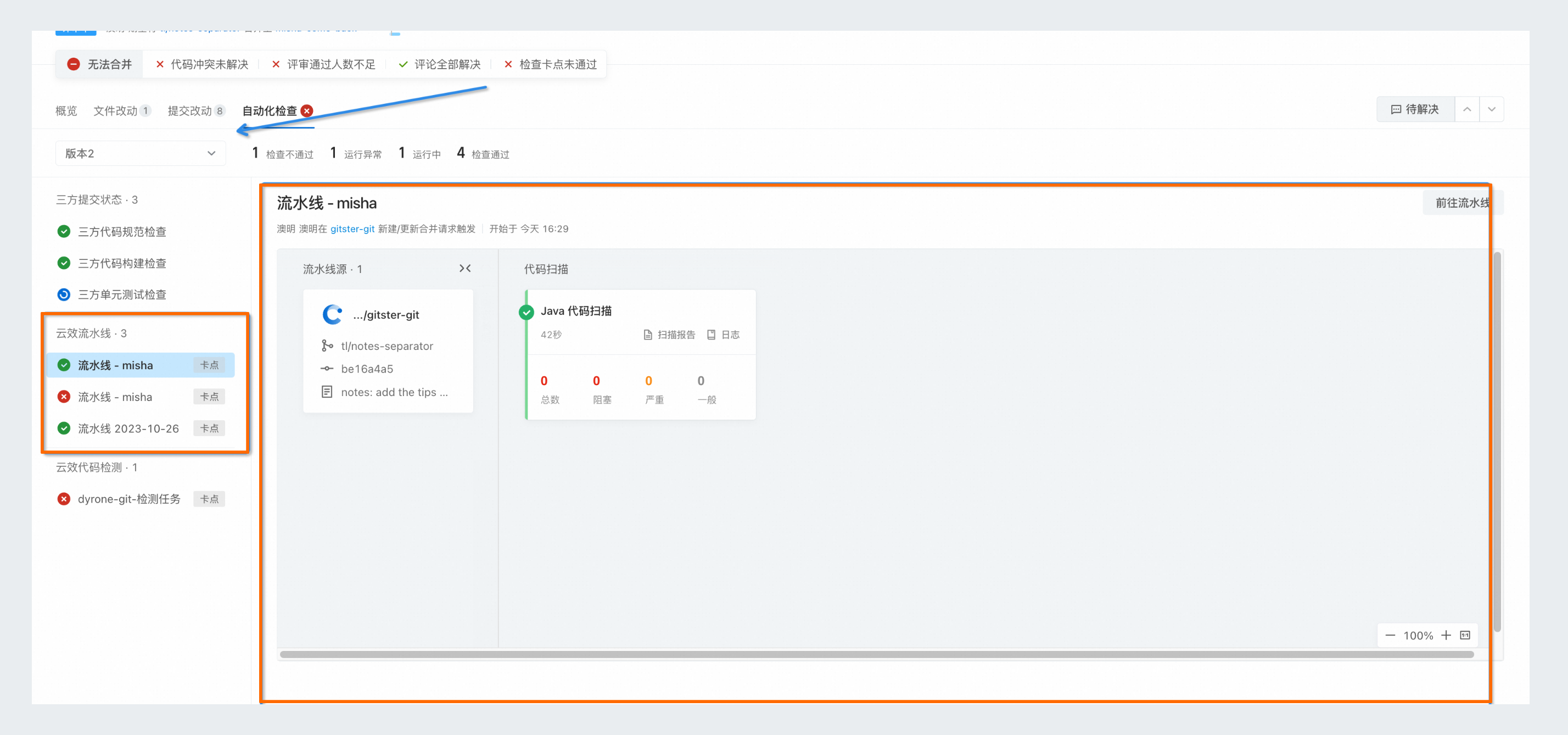Go to previous unresolved comment arrow
Image resolution: width=1568 pixels, height=735 pixels.
1467,110
